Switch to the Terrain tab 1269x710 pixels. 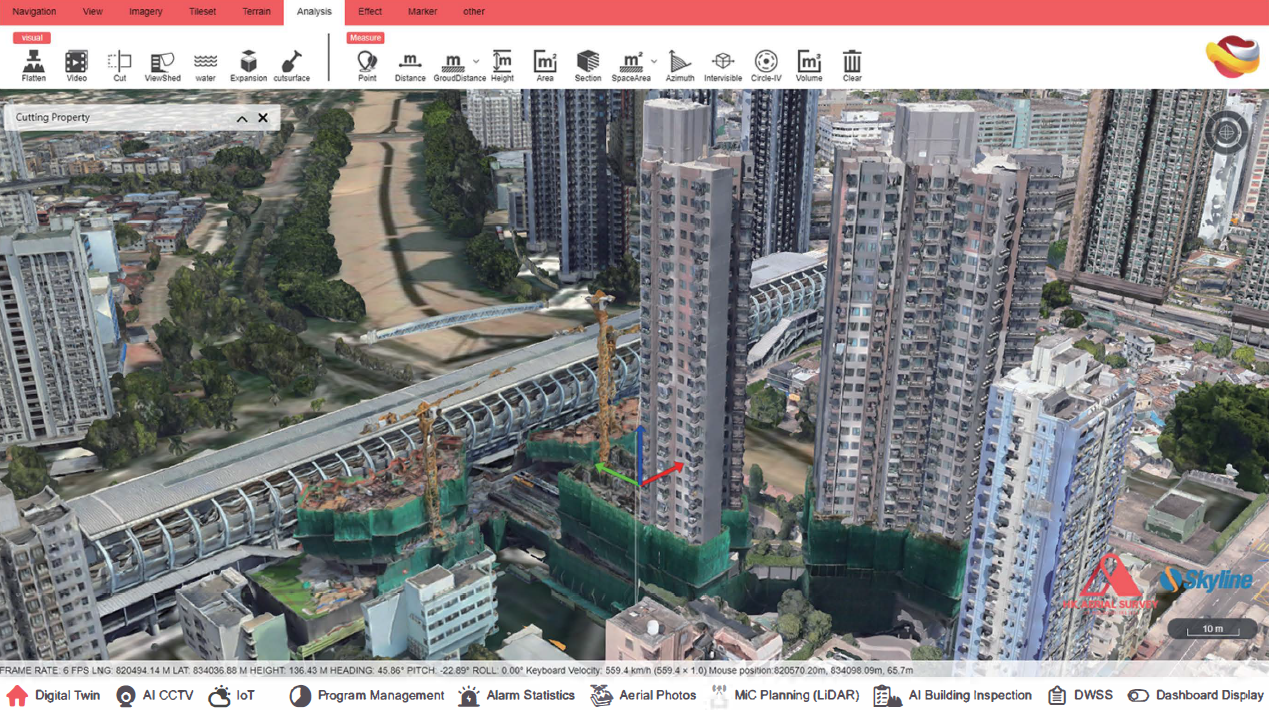[x=256, y=12]
